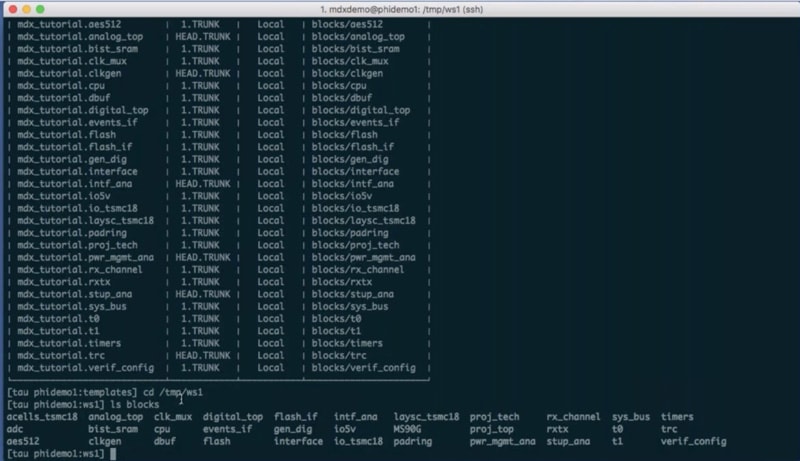This screenshot has height=461, width=800.
Task: Click the terminal cursor at the ws1 prompt
Action: 113,453
